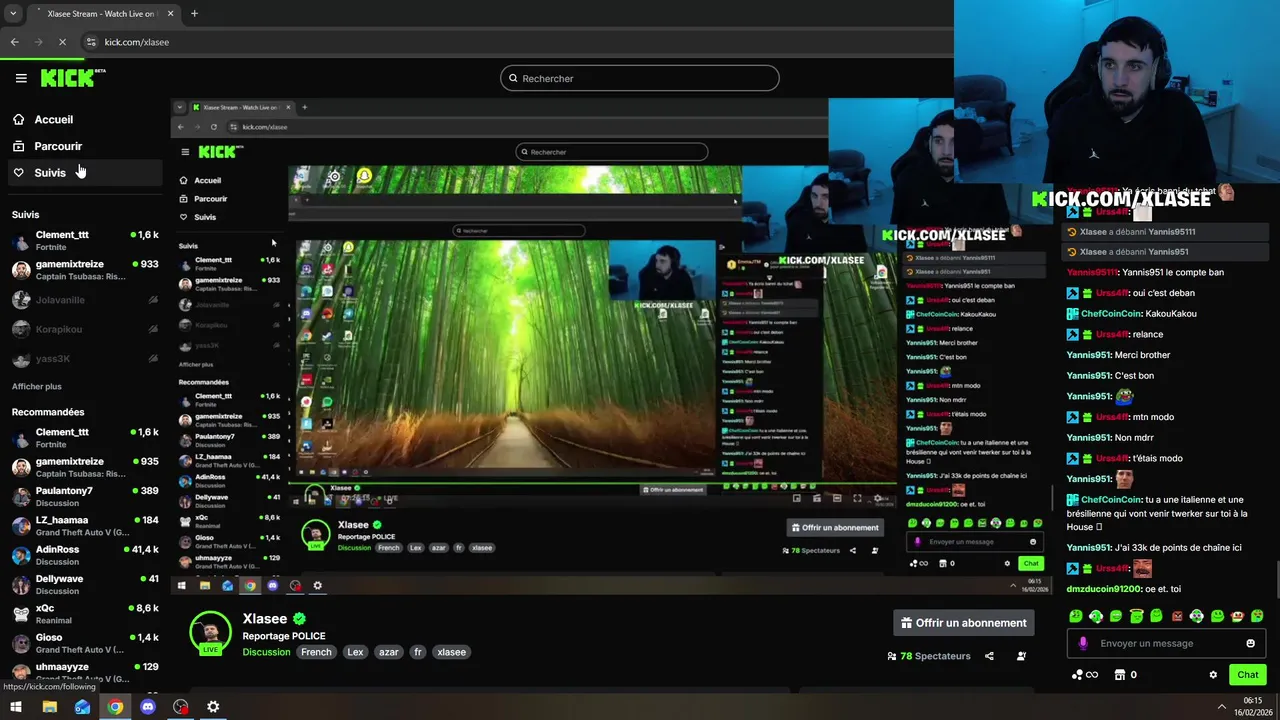Click the purple microphone icon in message box
1280x720 pixels.
coord(1082,643)
